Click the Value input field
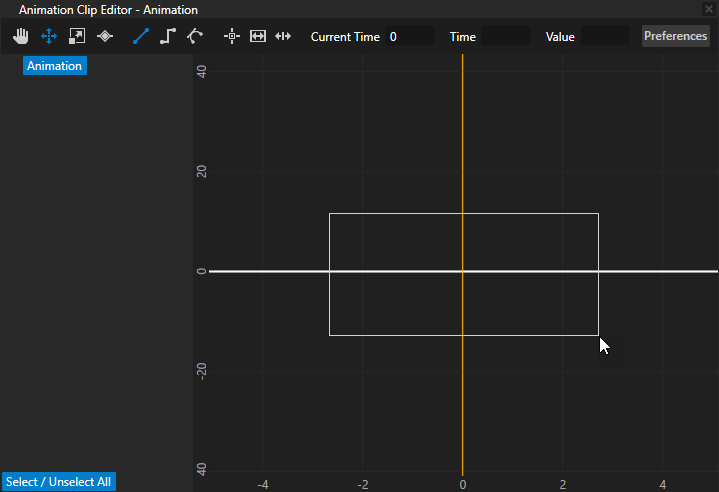 [x=604, y=36]
